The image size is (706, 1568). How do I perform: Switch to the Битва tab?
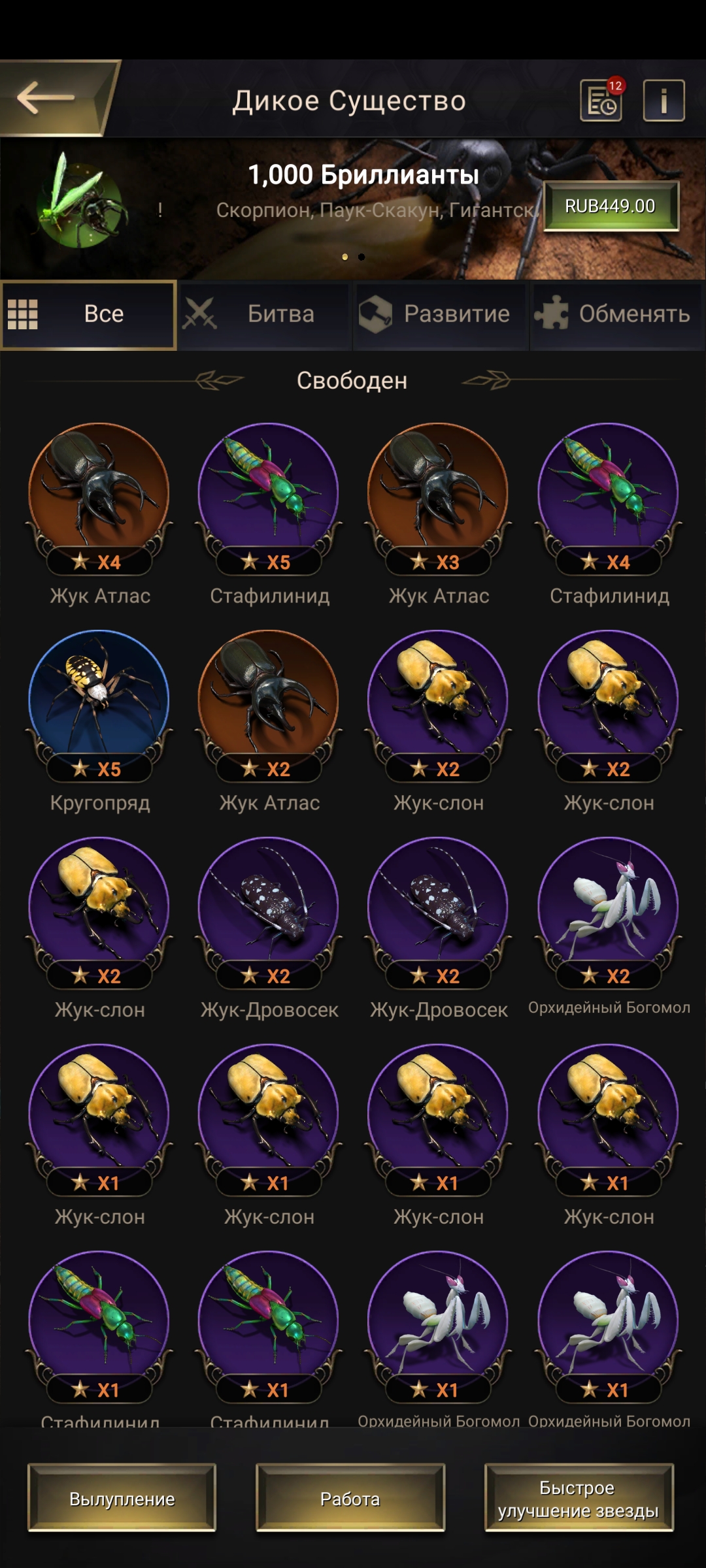[265, 315]
